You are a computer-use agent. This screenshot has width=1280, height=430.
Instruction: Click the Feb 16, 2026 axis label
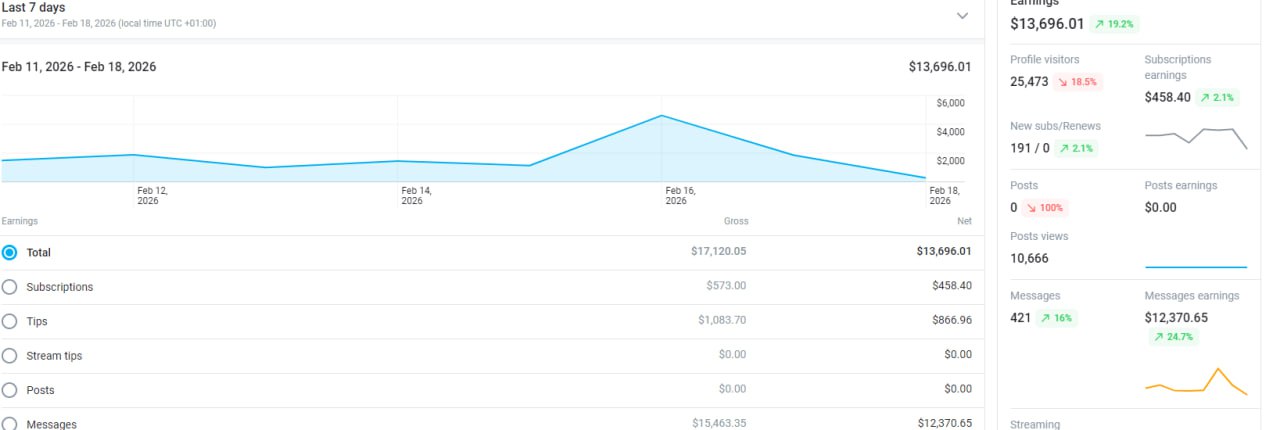point(681,195)
